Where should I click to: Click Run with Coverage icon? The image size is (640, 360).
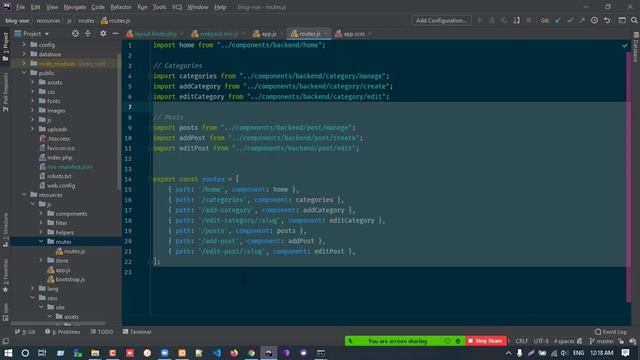504,20
